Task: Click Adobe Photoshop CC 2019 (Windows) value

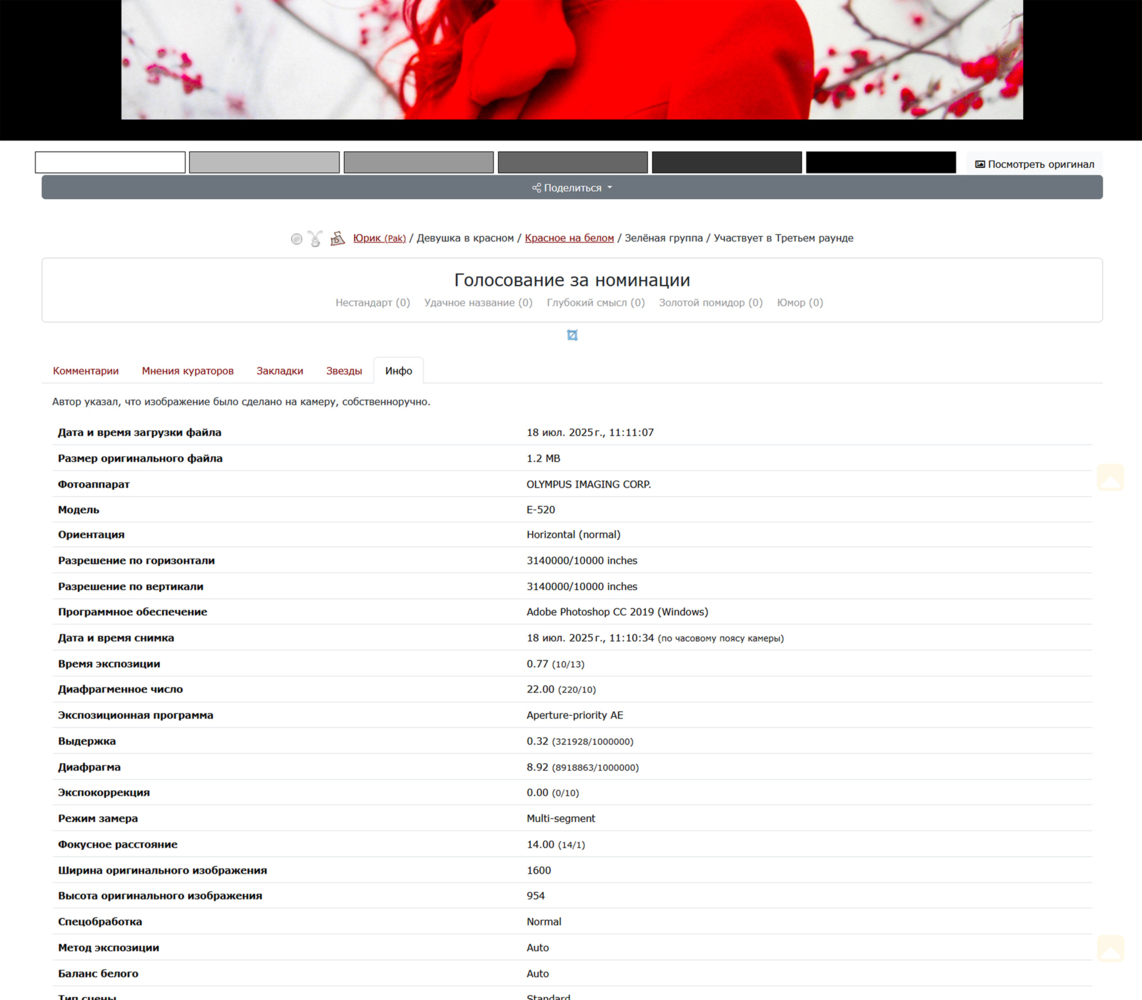Action: click(x=617, y=612)
